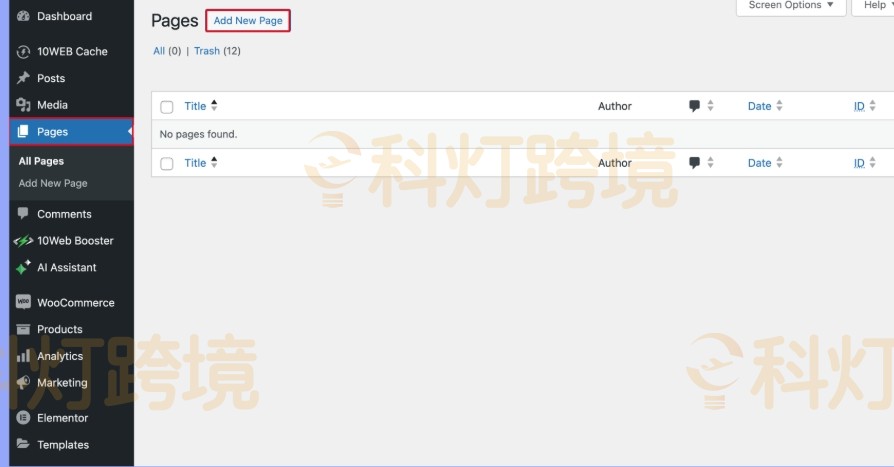The height and width of the screenshot is (467, 894).
Task: Open the Analytics menu
Action: point(71,356)
